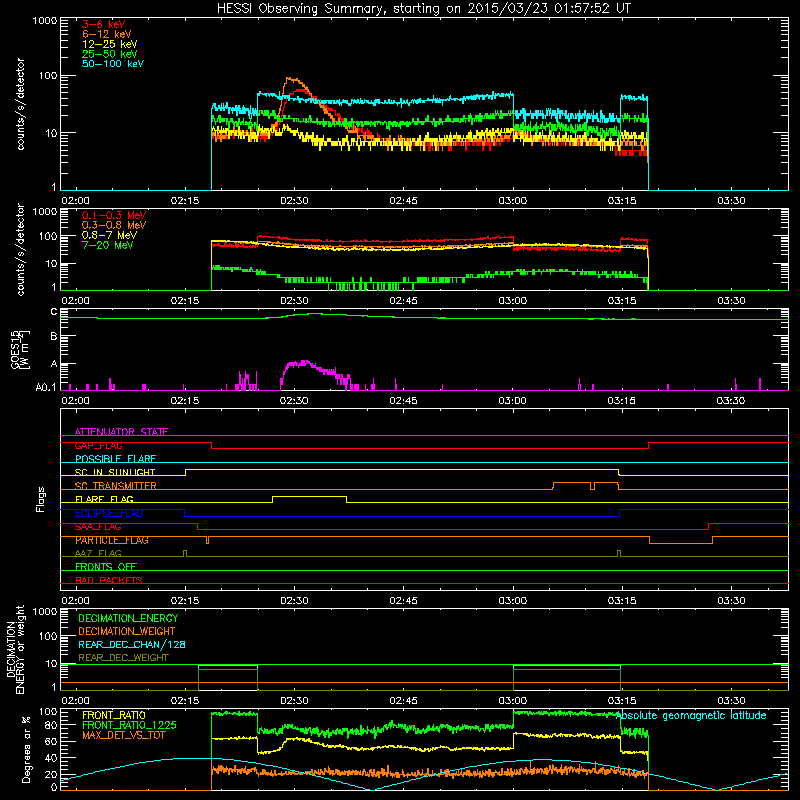Click the HESSI Observing Summary title text
This screenshot has height=800, width=800.
coord(423,8)
